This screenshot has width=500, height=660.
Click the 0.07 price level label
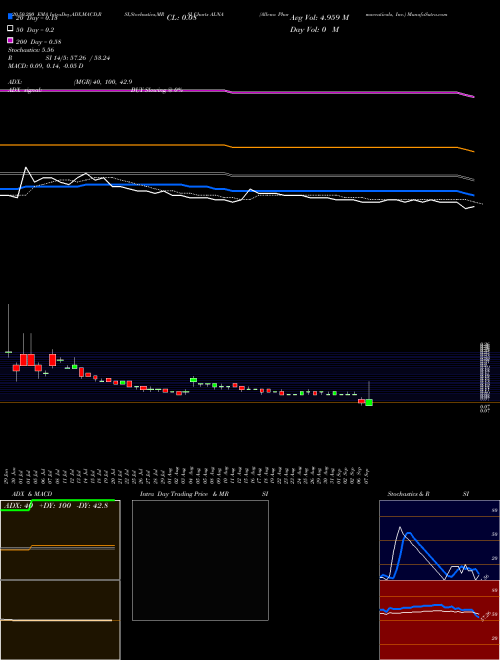tap(484, 407)
